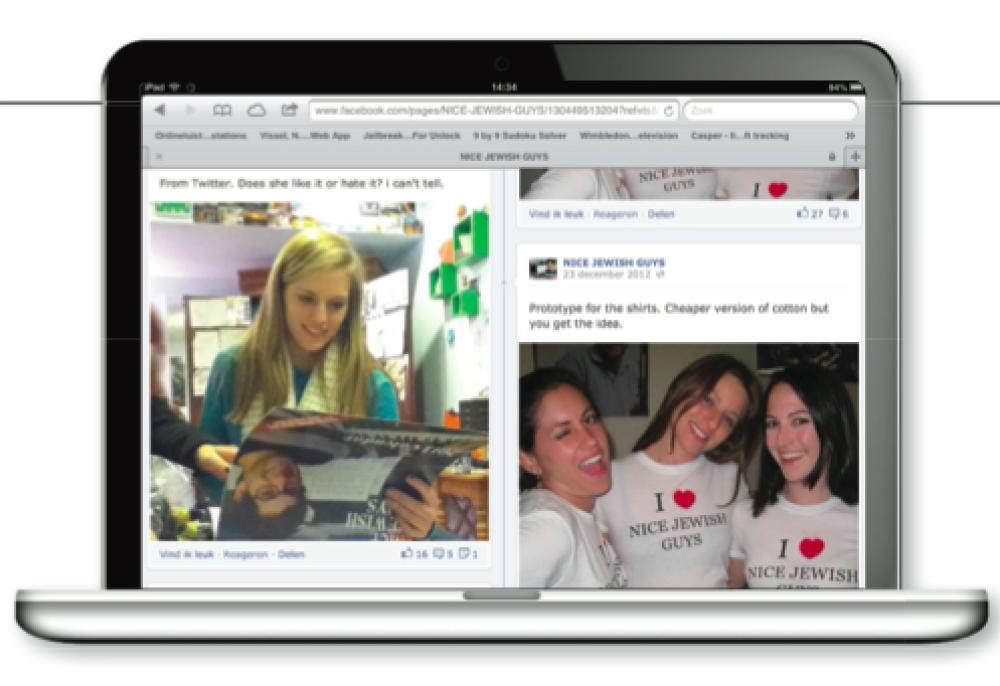Show more bookmarks with the double chevron
Image resolution: width=1000 pixels, height=686 pixels.
coord(849,136)
